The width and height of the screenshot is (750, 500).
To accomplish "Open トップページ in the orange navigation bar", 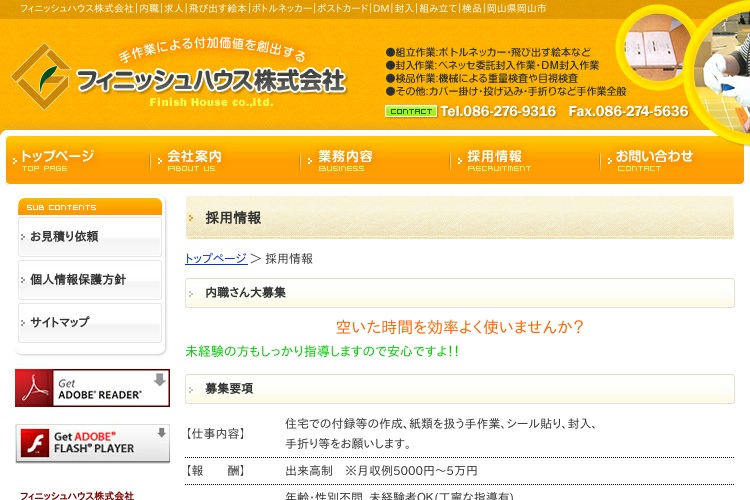I will coord(58,160).
